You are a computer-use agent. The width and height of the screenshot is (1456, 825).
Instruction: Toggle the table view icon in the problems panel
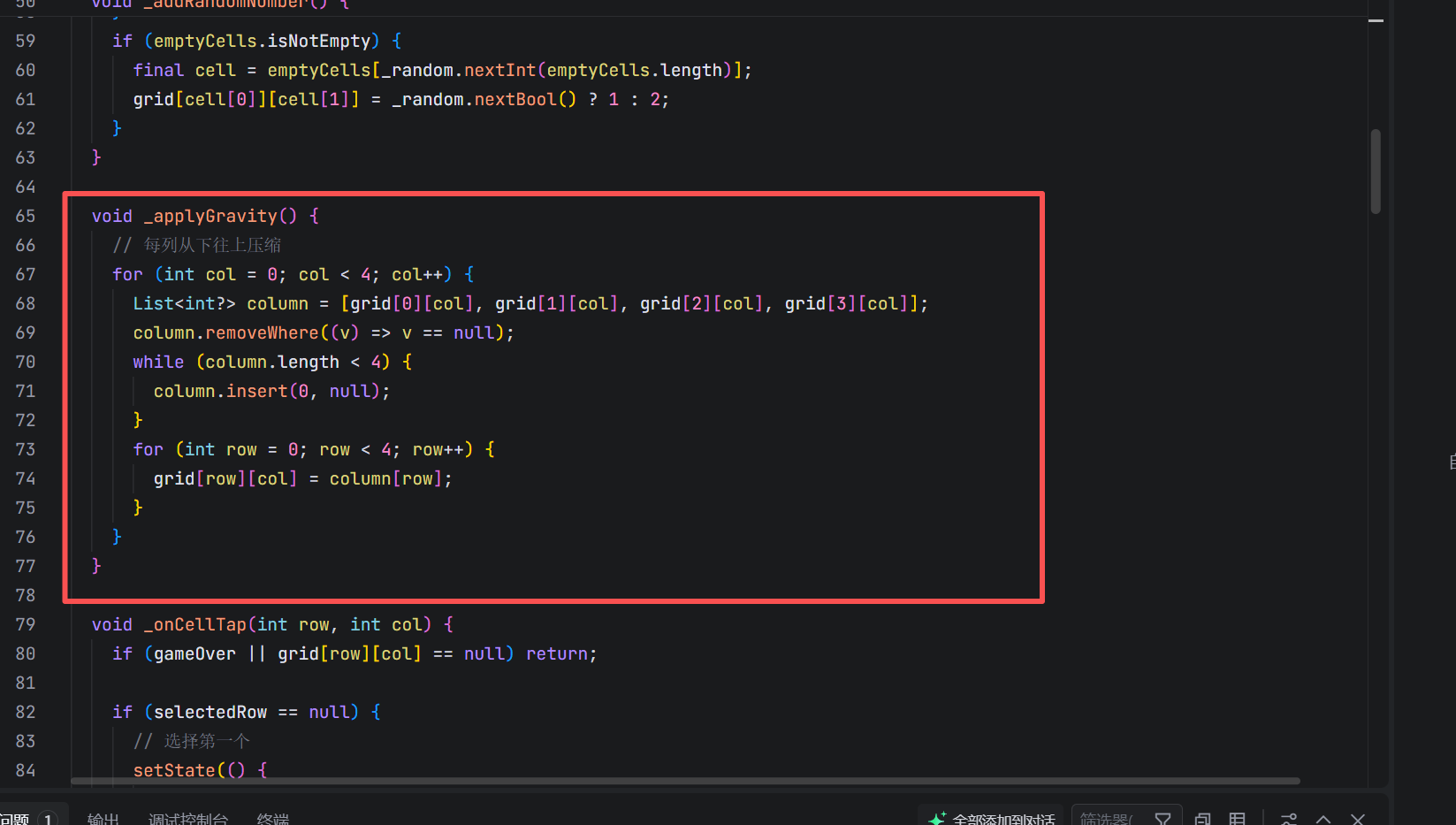click(x=1238, y=819)
